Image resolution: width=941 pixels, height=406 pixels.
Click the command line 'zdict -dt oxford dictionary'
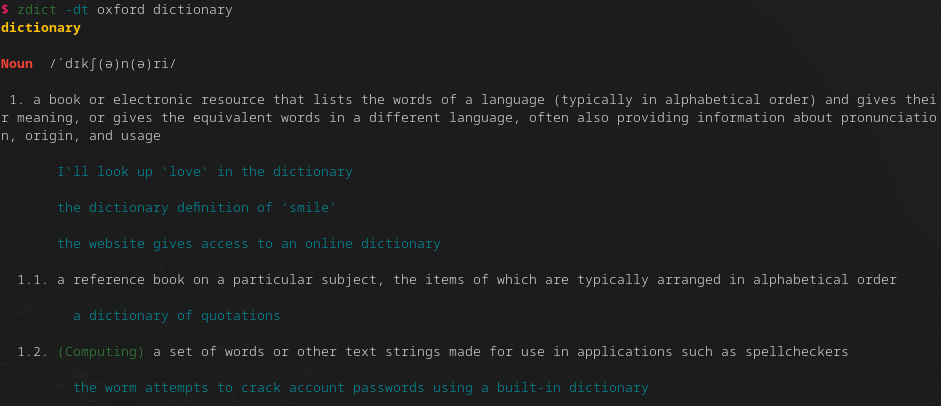(x=125, y=10)
